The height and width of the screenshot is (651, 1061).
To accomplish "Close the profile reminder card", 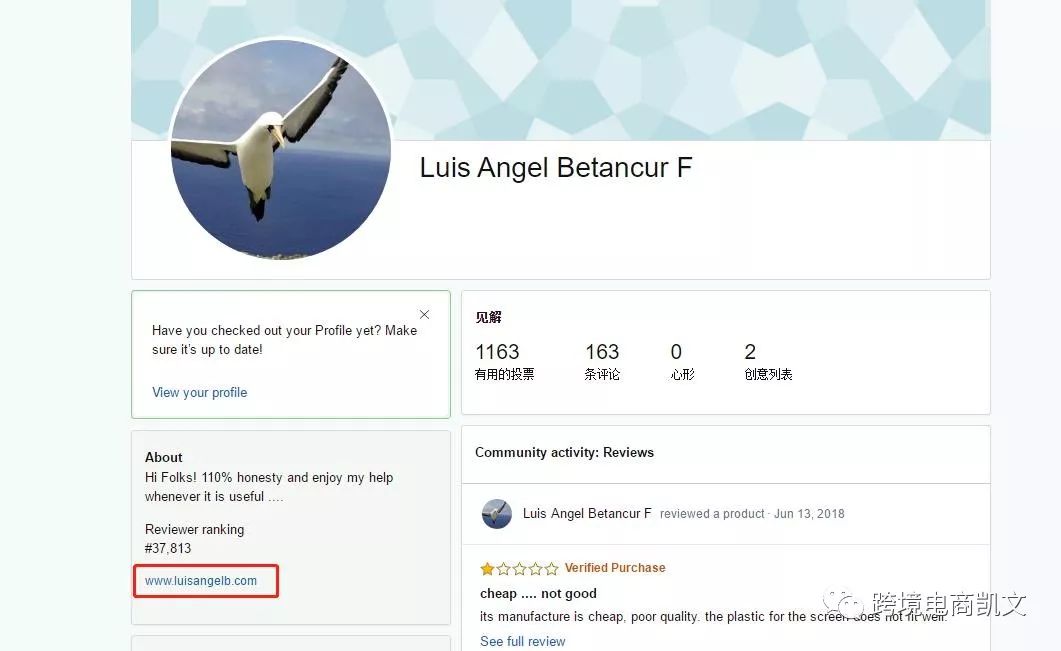I will pos(424,315).
